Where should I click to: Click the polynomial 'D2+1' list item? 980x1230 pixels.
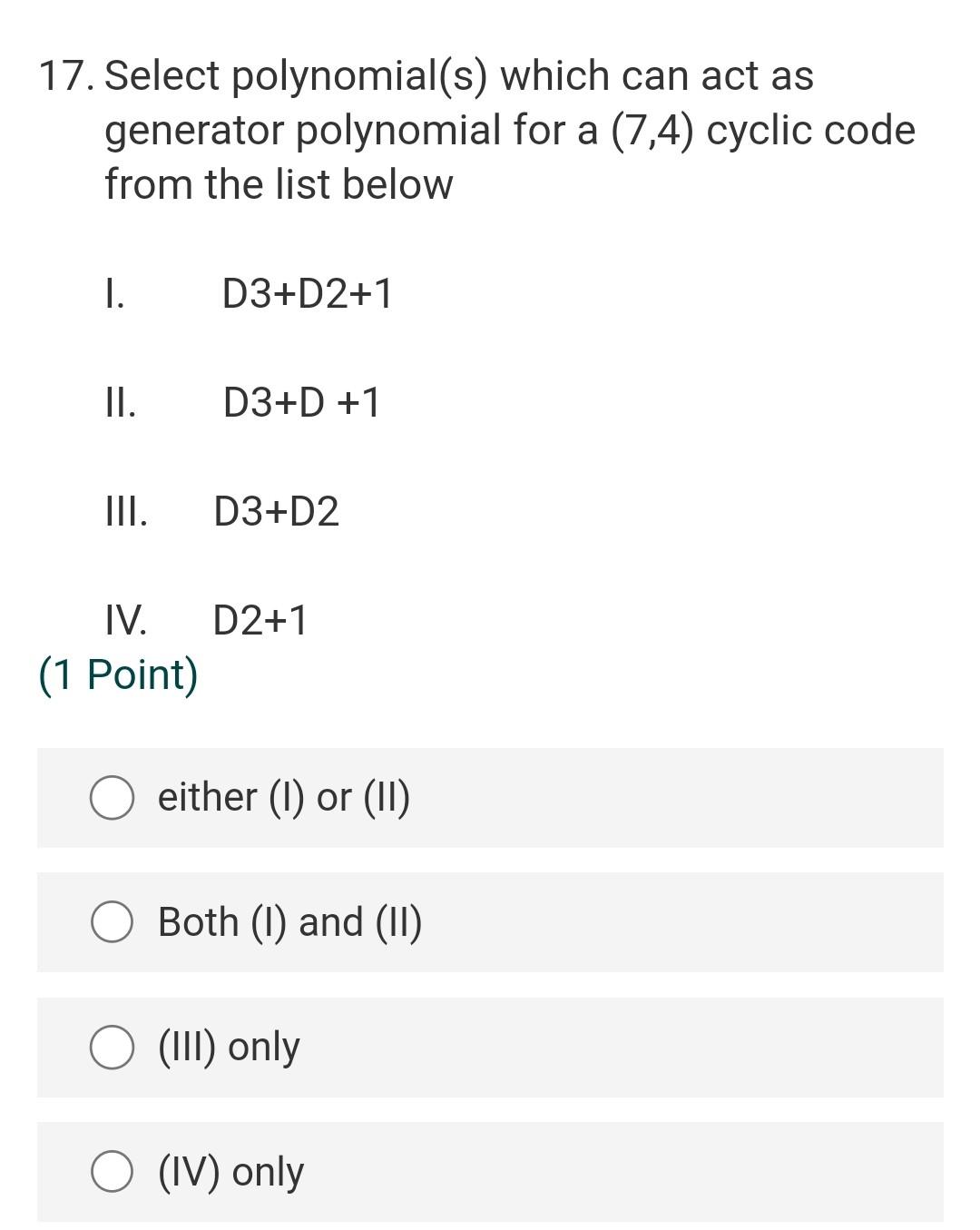click(260, 621)
